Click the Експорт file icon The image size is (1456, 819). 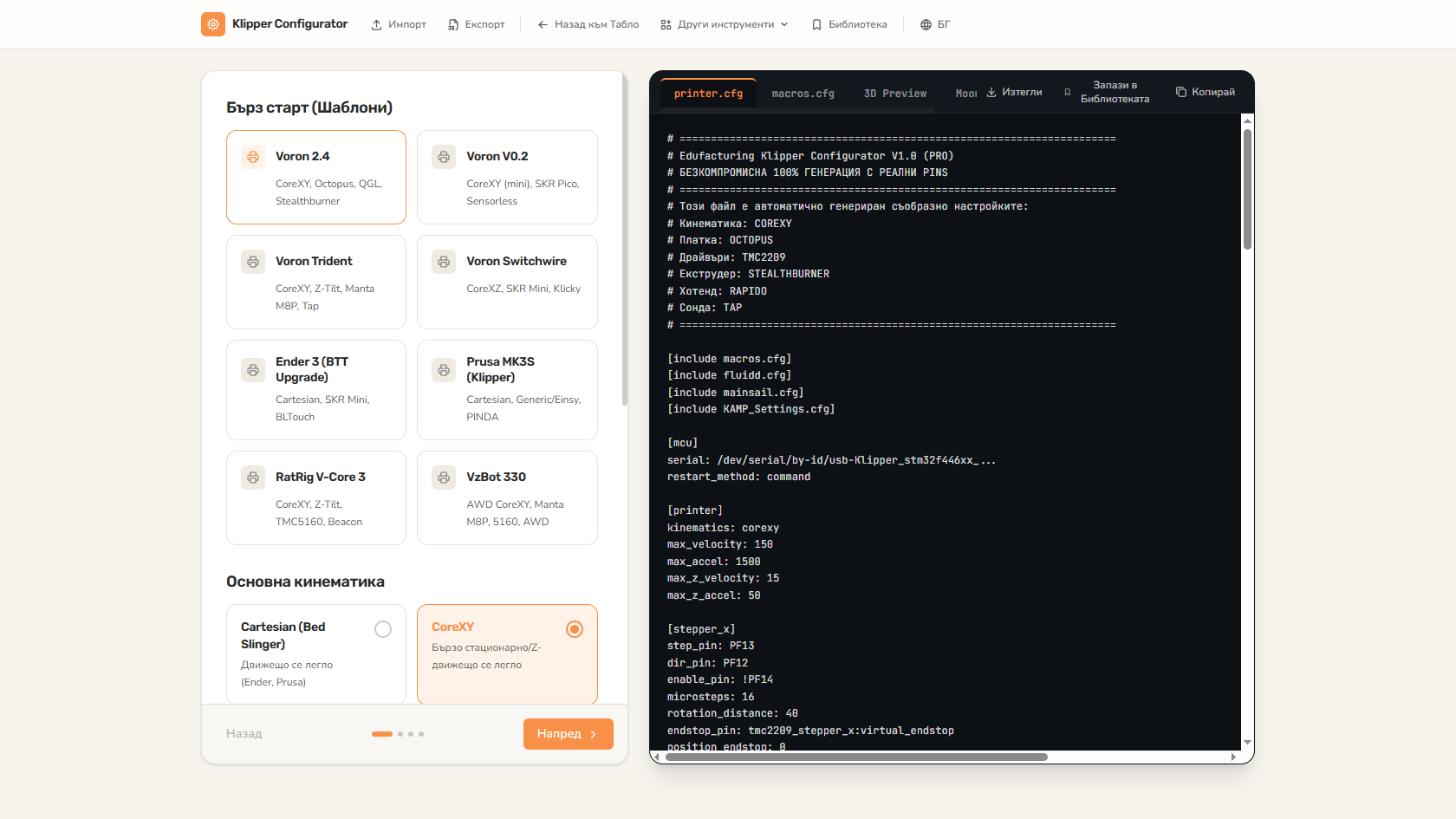point(453,25)
